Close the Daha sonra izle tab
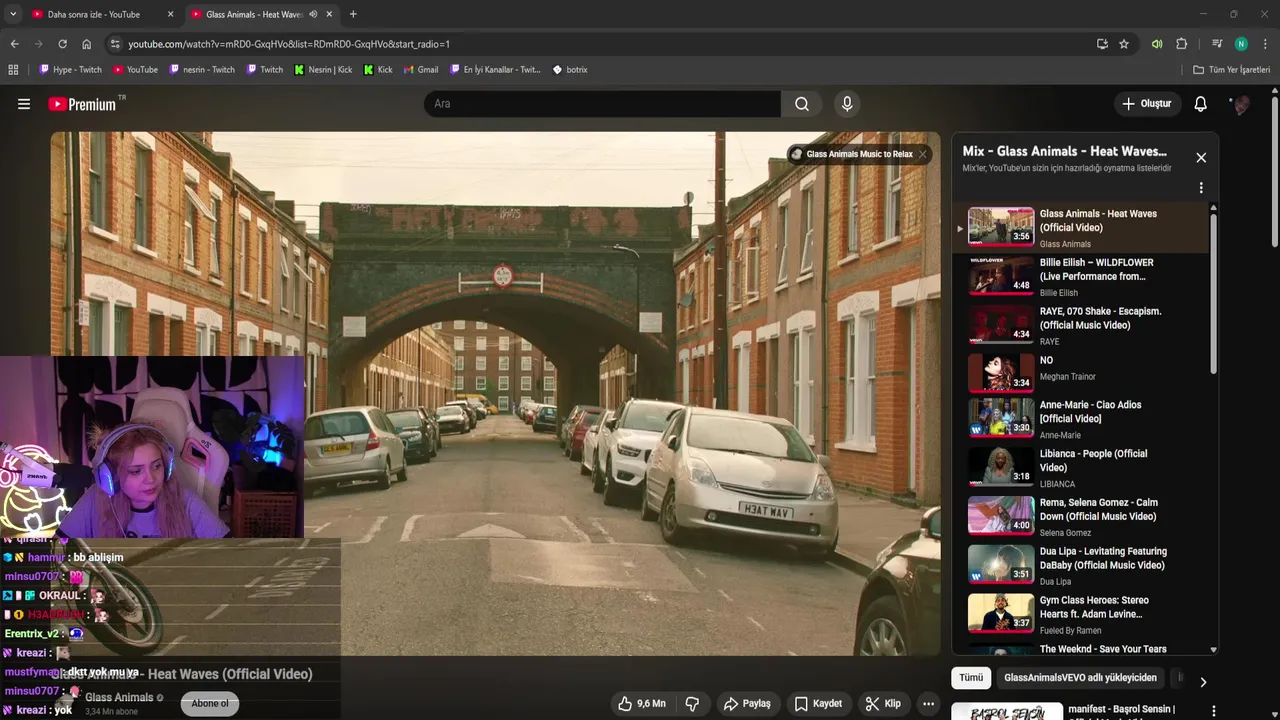The width and height of the screenshot is (1280, 720). tap(170, 14)
